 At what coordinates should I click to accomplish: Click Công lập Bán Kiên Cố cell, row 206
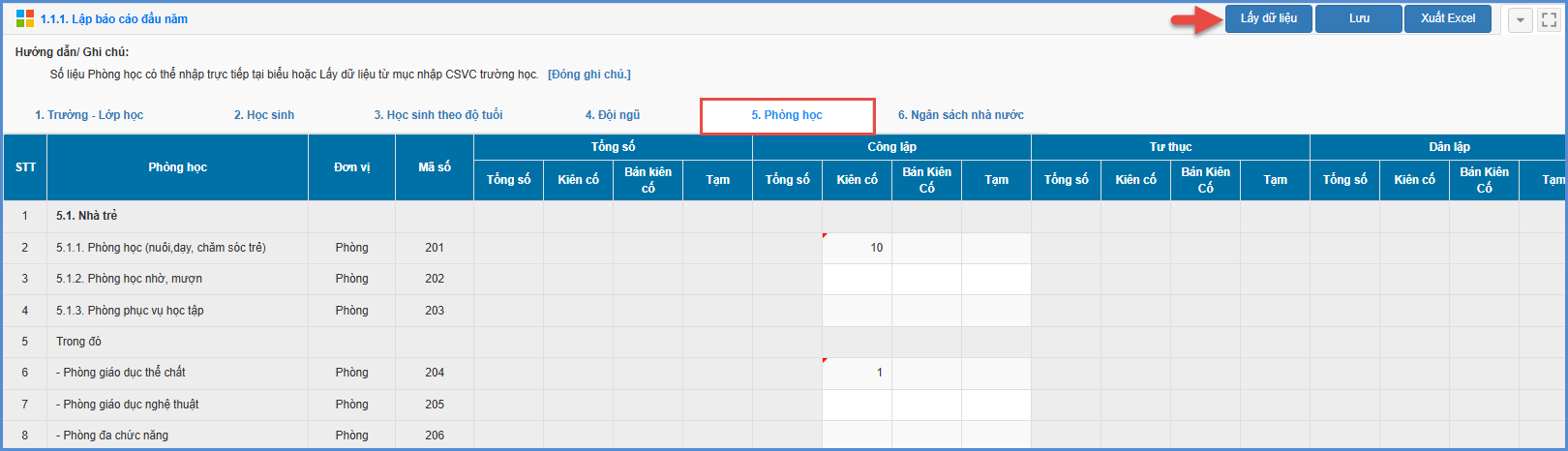point(926,435)
